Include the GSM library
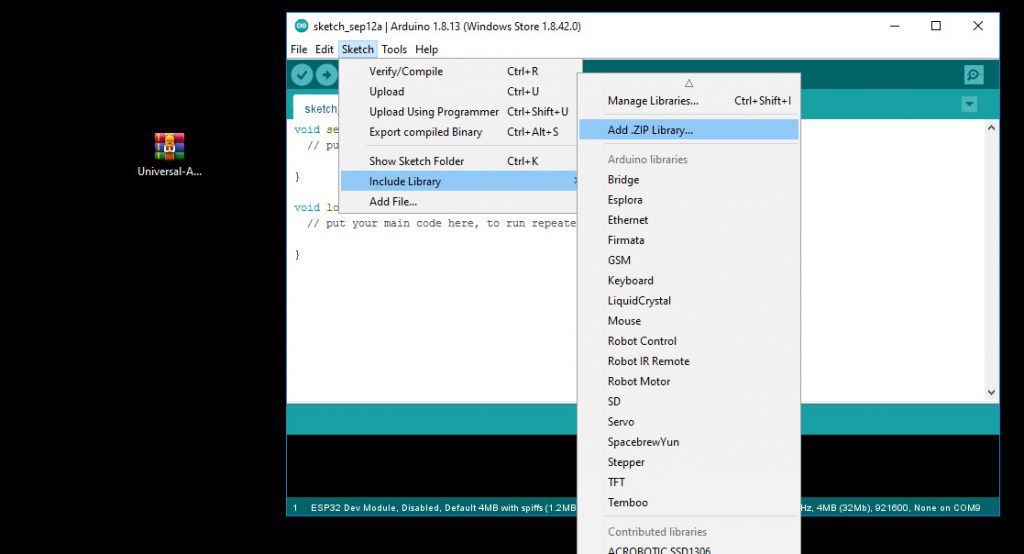The image size is (1024, 554). pyautogui.click(x=689, y=260)
